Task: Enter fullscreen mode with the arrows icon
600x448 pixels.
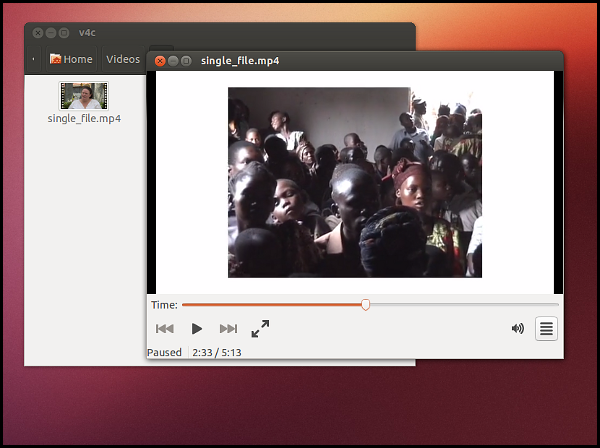Action: (260, 328)
